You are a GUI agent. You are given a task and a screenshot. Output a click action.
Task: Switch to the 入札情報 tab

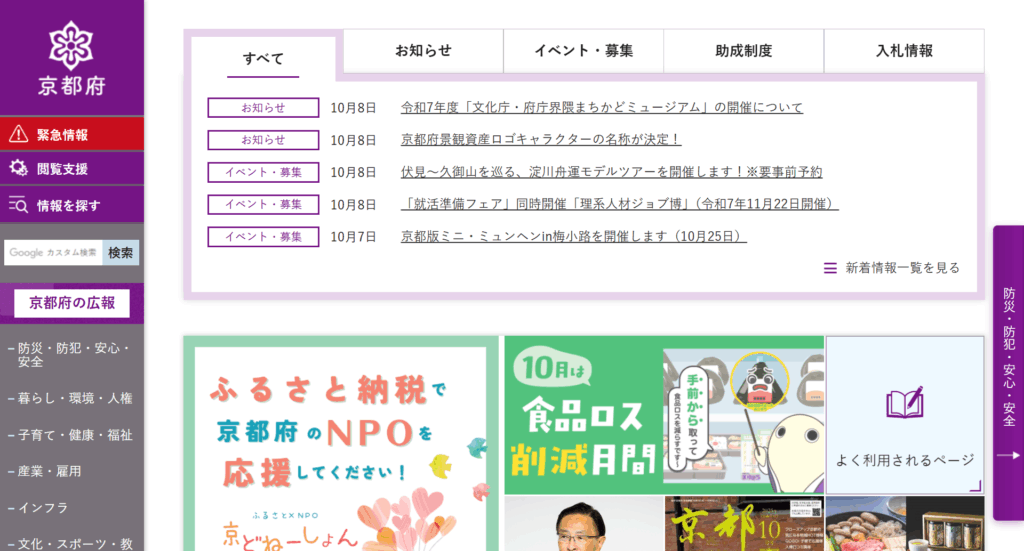(x=904, y=51)
